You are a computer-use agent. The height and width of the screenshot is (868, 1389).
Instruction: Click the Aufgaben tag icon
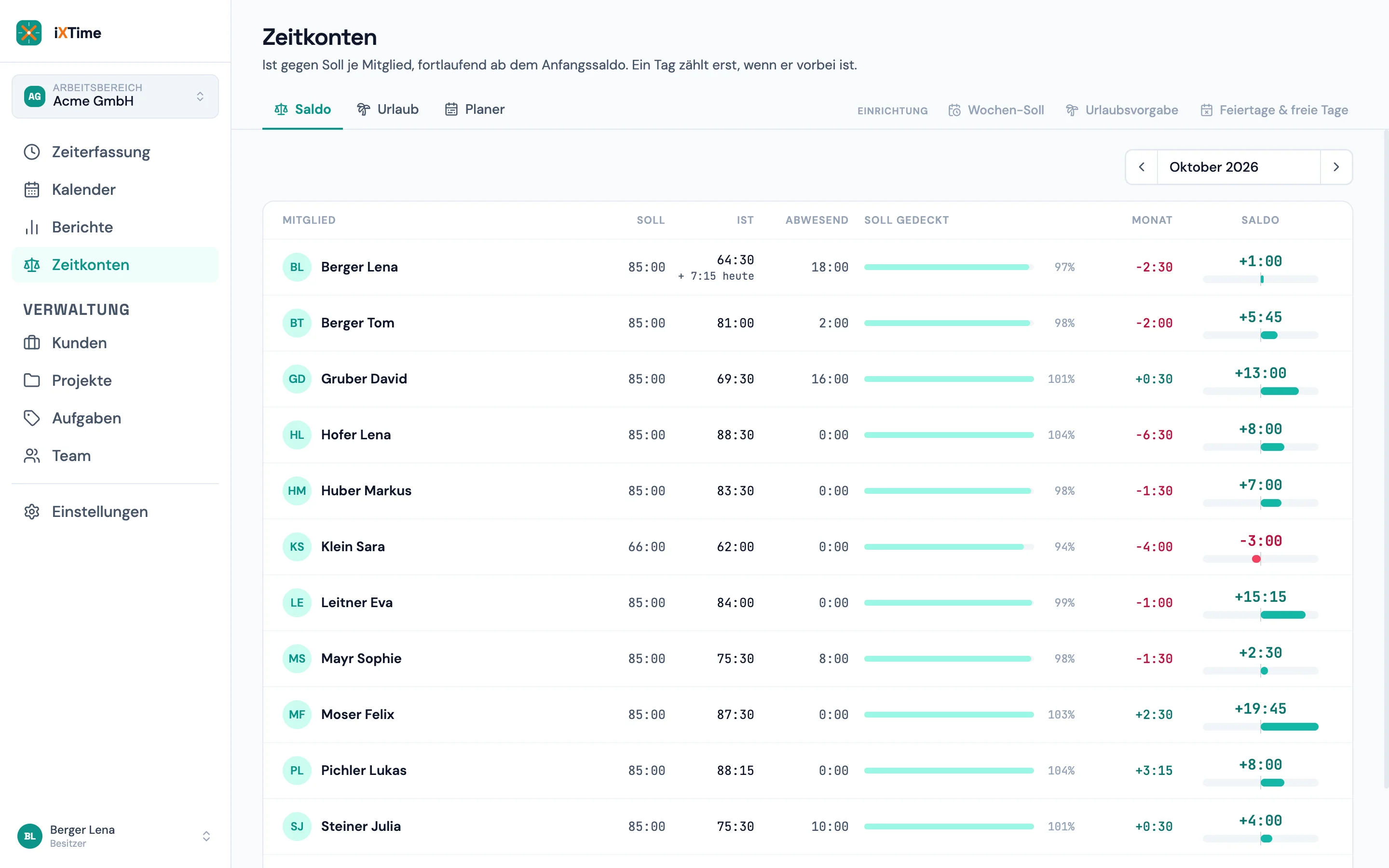pyautogui.click(x=31, y=418)
